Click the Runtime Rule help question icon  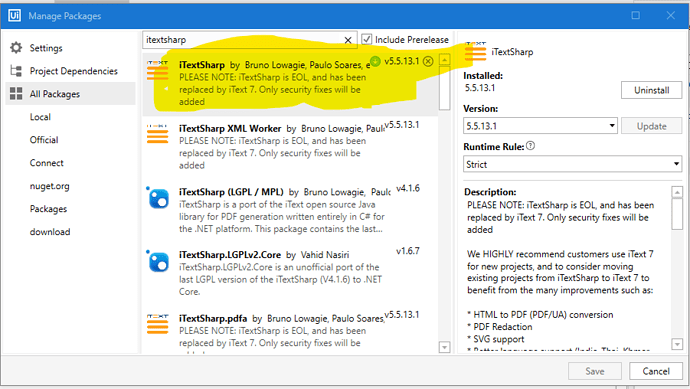[x=531, y=146]
